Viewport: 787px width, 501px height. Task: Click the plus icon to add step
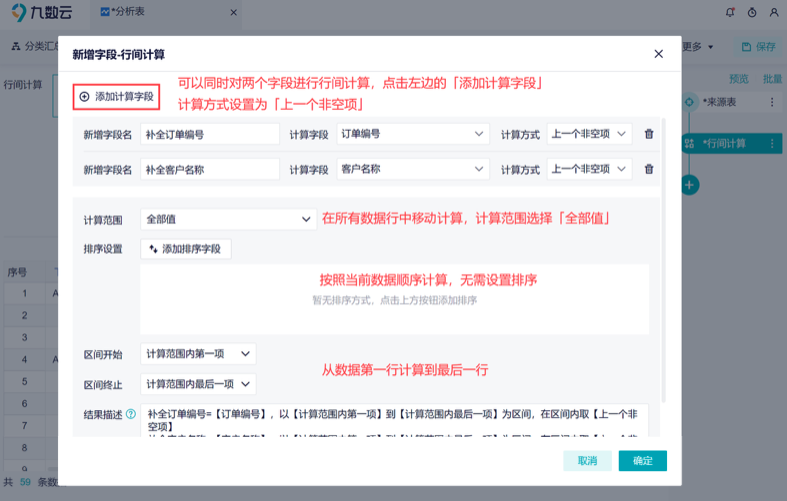tap(690, 185)
